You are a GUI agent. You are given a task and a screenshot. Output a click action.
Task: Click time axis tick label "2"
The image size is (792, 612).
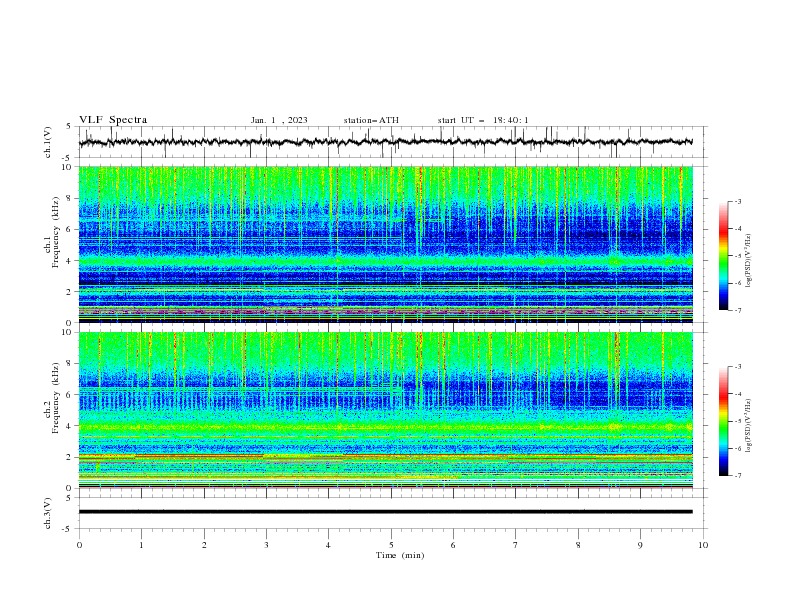(204, 545)
